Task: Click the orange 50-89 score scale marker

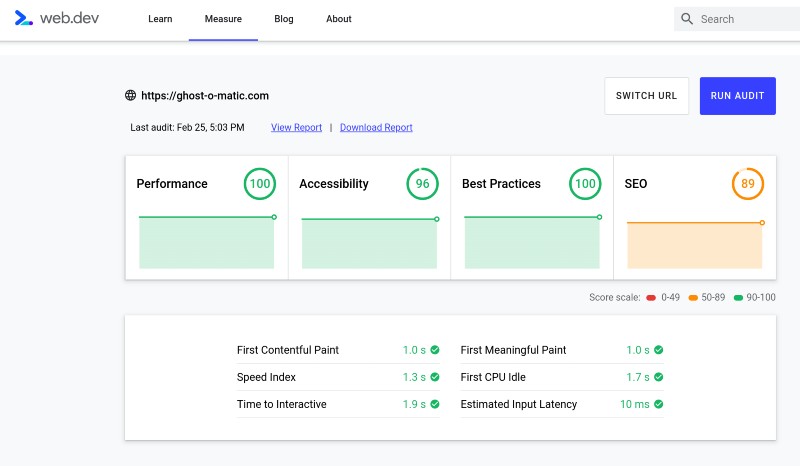Action: point(693,298)
